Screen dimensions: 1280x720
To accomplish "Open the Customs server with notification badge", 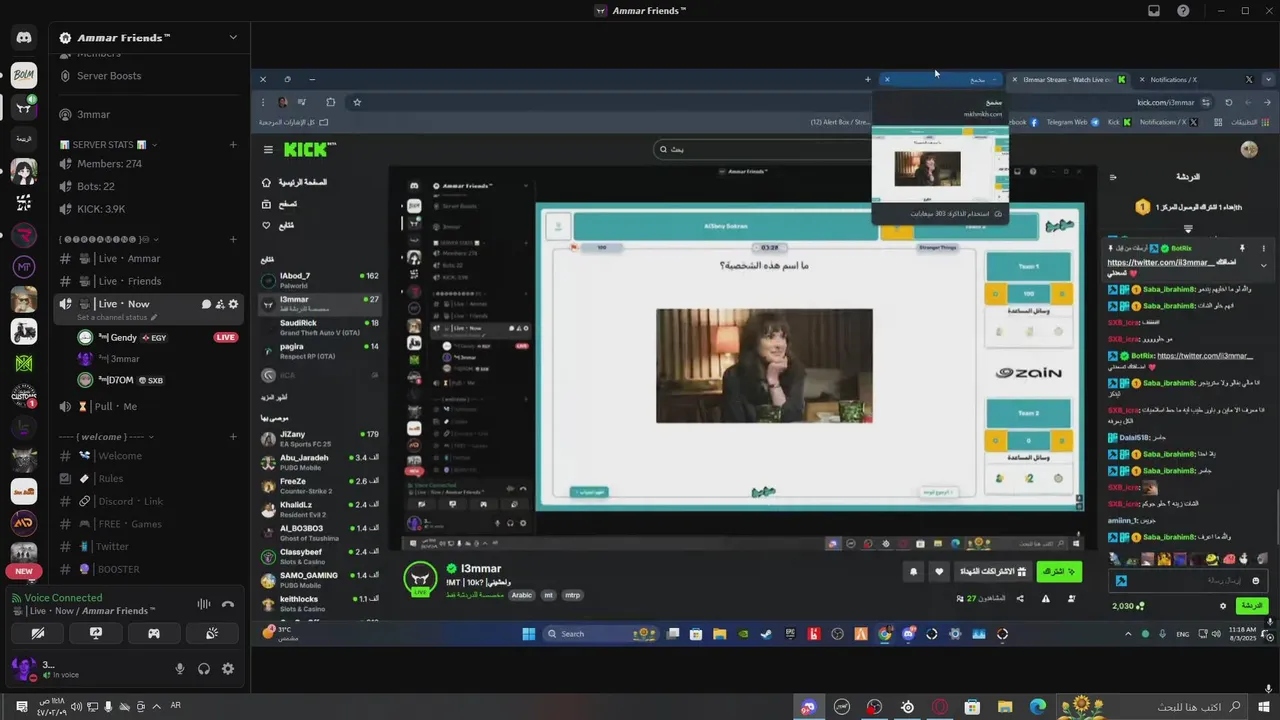I will point(24,395).
